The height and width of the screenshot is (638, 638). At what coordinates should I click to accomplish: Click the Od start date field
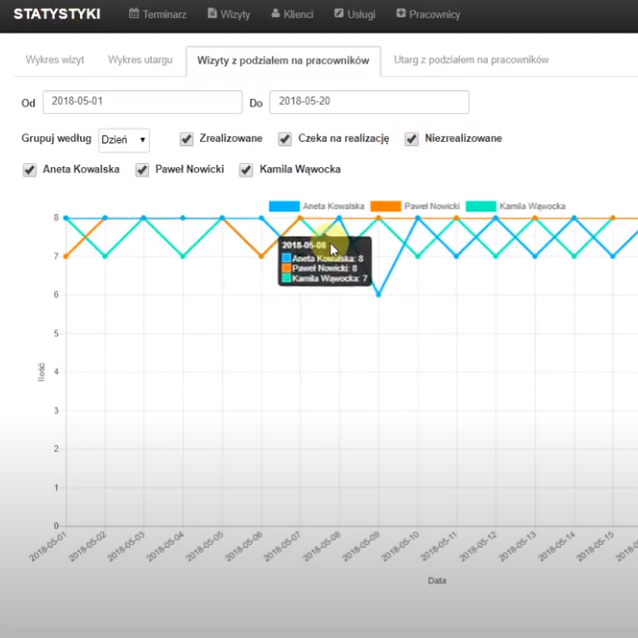coord(142,102)
